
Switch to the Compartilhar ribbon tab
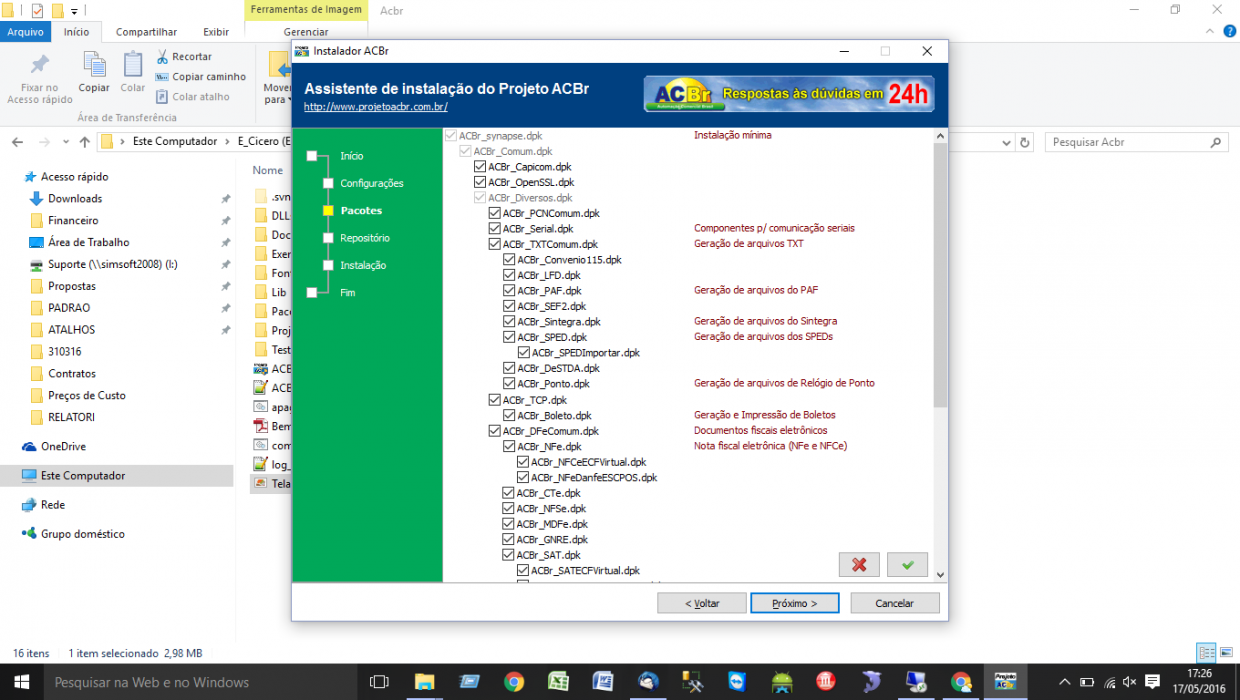tap(146, 32)
